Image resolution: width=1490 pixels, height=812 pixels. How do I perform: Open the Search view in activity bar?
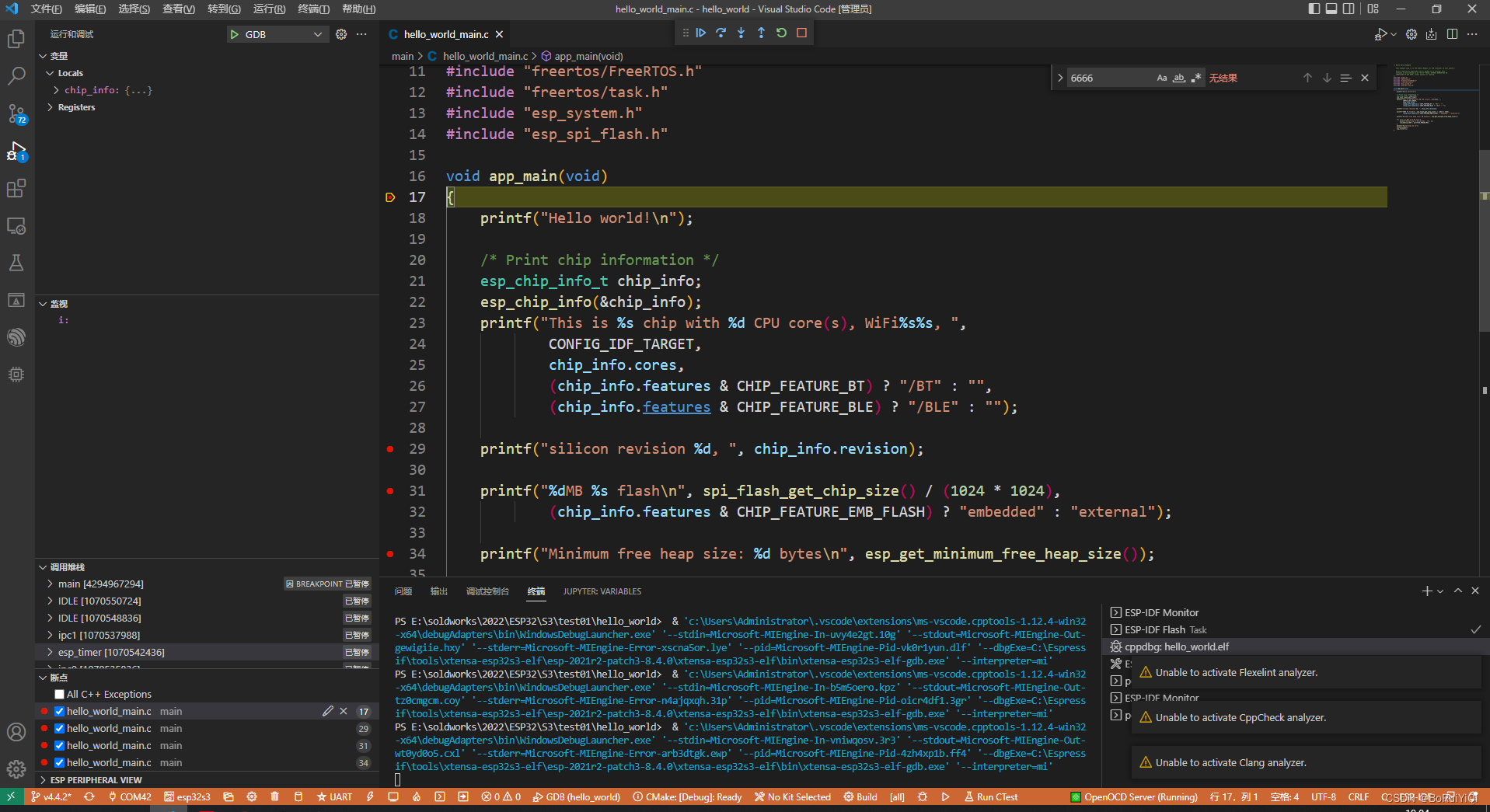(16, 76)
